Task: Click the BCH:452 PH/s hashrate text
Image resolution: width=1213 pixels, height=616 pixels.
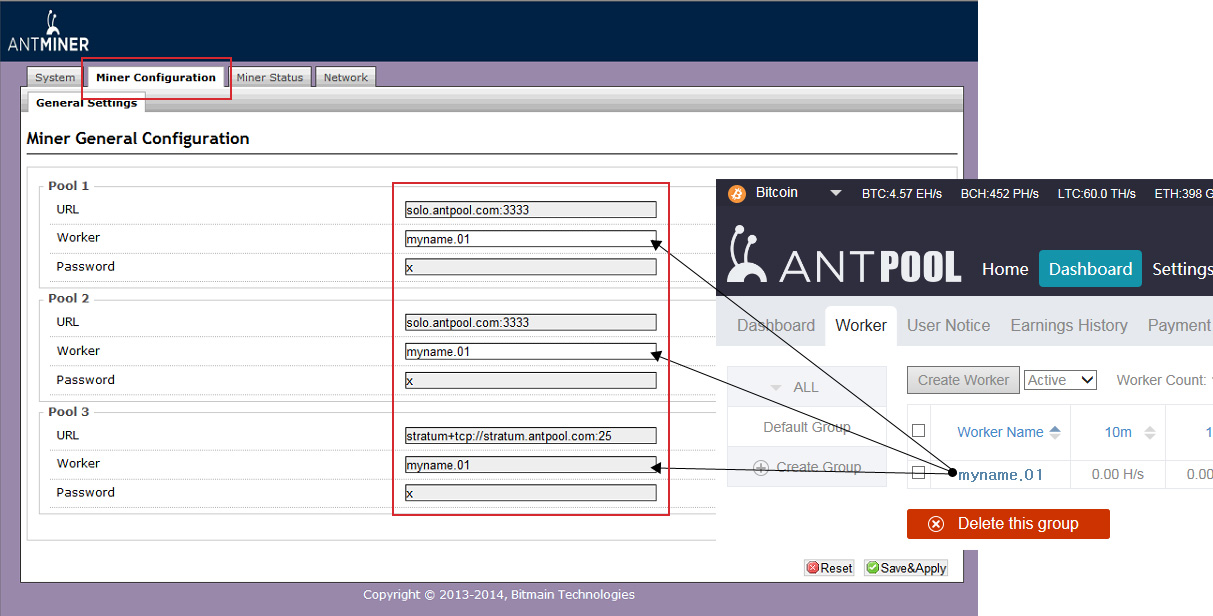Action: (1000, 194)
